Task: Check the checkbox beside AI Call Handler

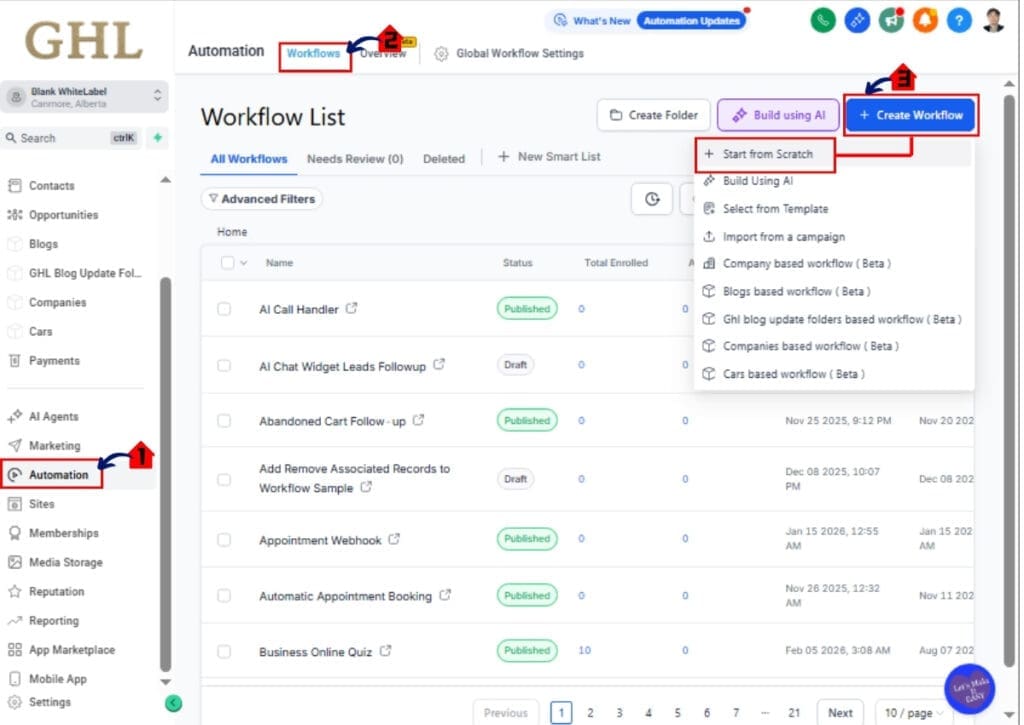Action: (224, 309)
